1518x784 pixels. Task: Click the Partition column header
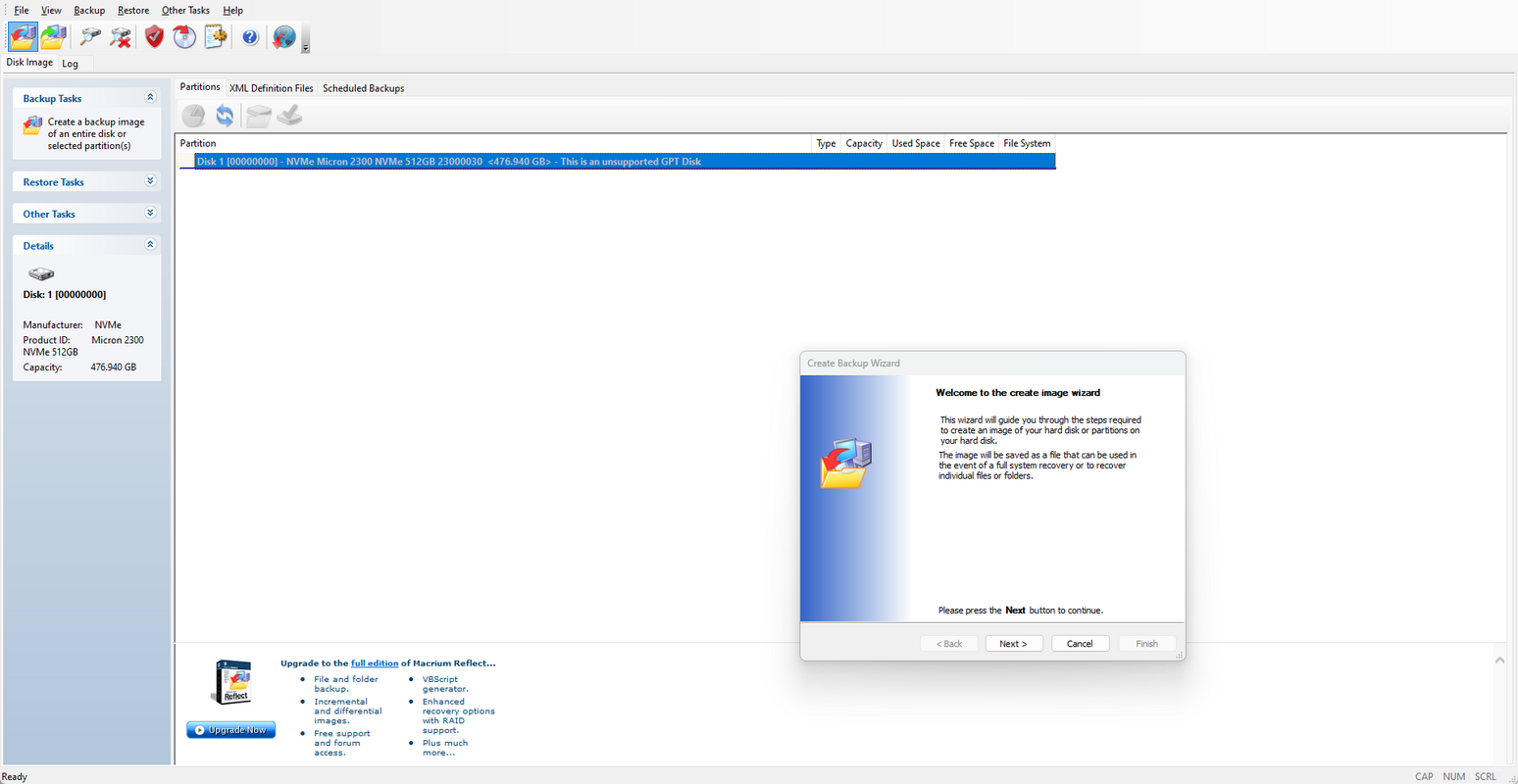click(495, 143)
